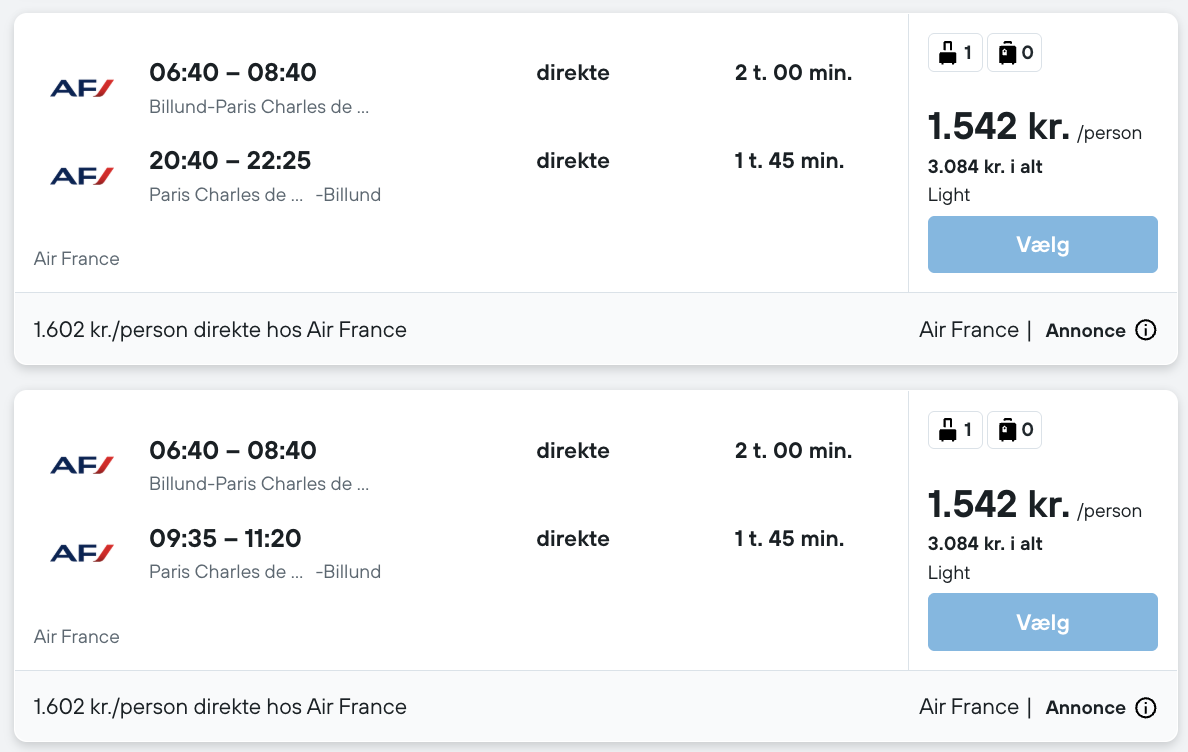
Task: Click the 1.542 kr. price in the first card
Action: point(999,127)
